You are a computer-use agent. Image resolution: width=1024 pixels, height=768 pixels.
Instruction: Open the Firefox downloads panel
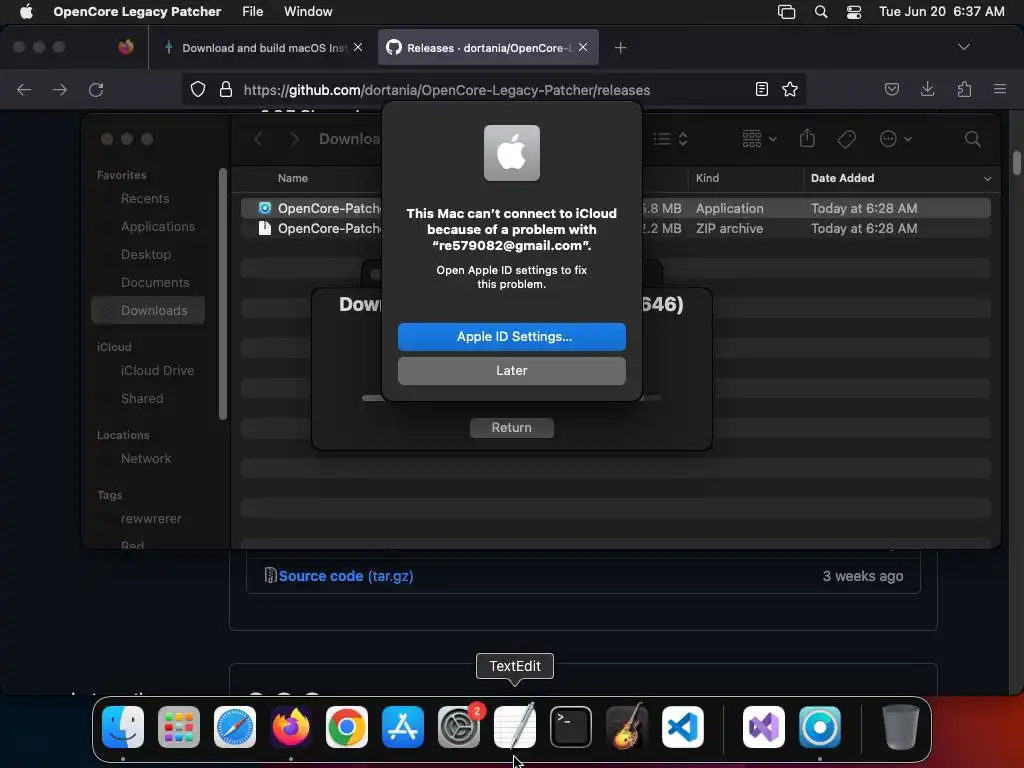pos(927,89)
